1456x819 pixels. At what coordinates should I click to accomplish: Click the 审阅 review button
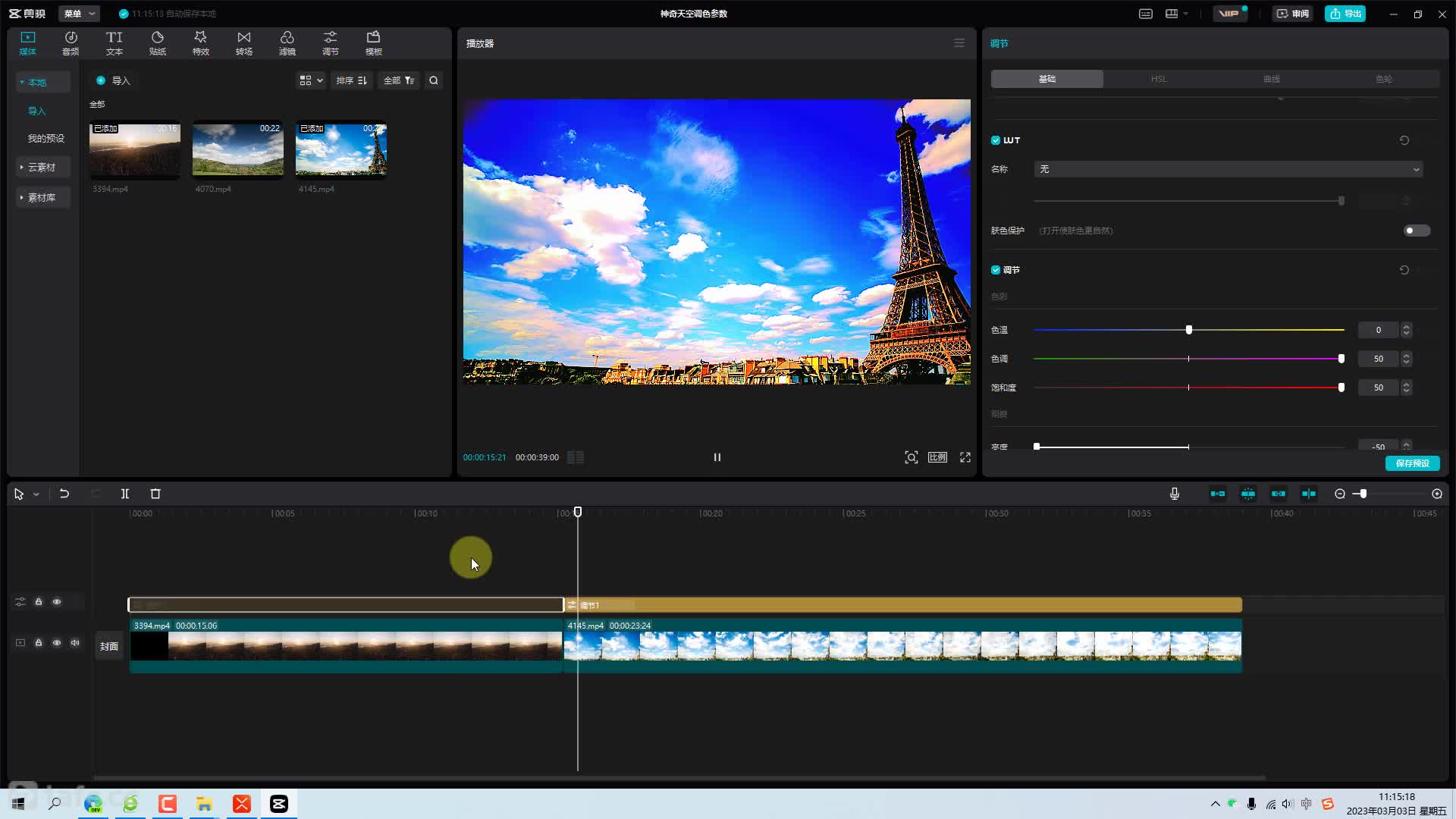pos(1292,14)
